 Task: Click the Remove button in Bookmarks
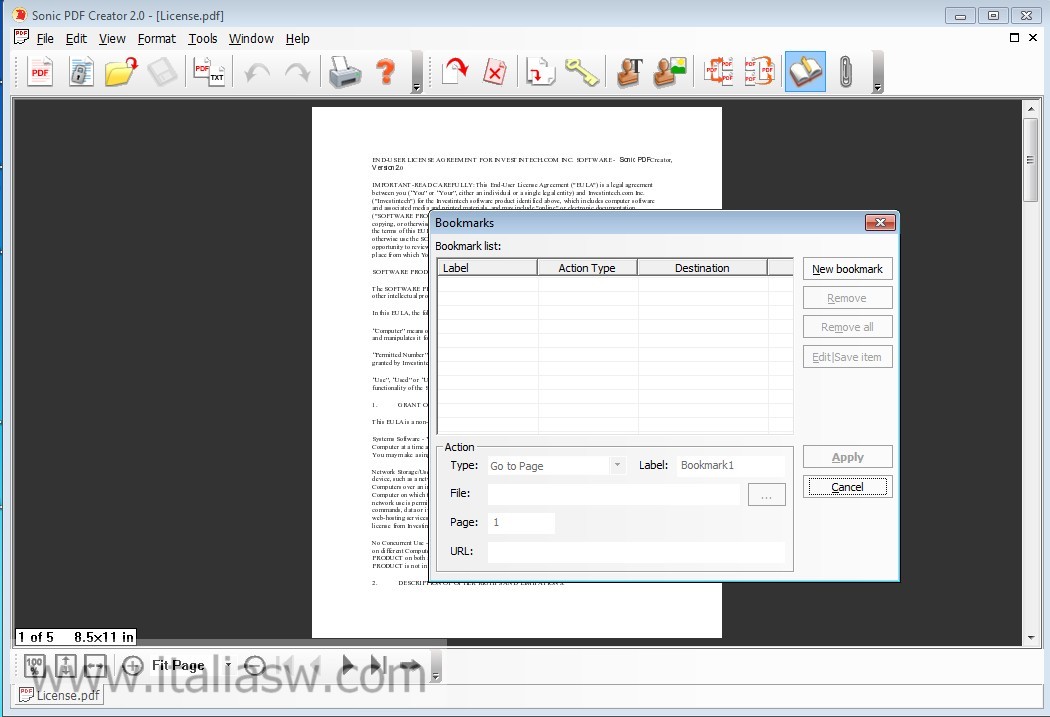(847, 298)
